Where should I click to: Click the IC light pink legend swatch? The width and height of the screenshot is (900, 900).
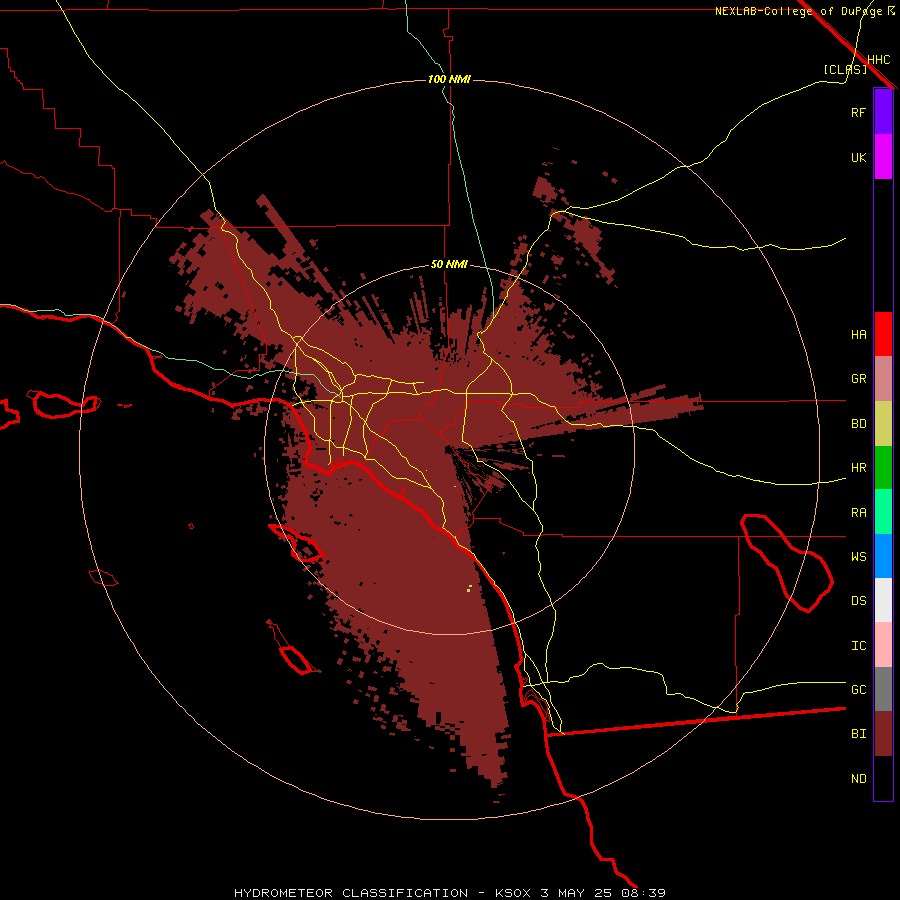[x=883, y=645]
